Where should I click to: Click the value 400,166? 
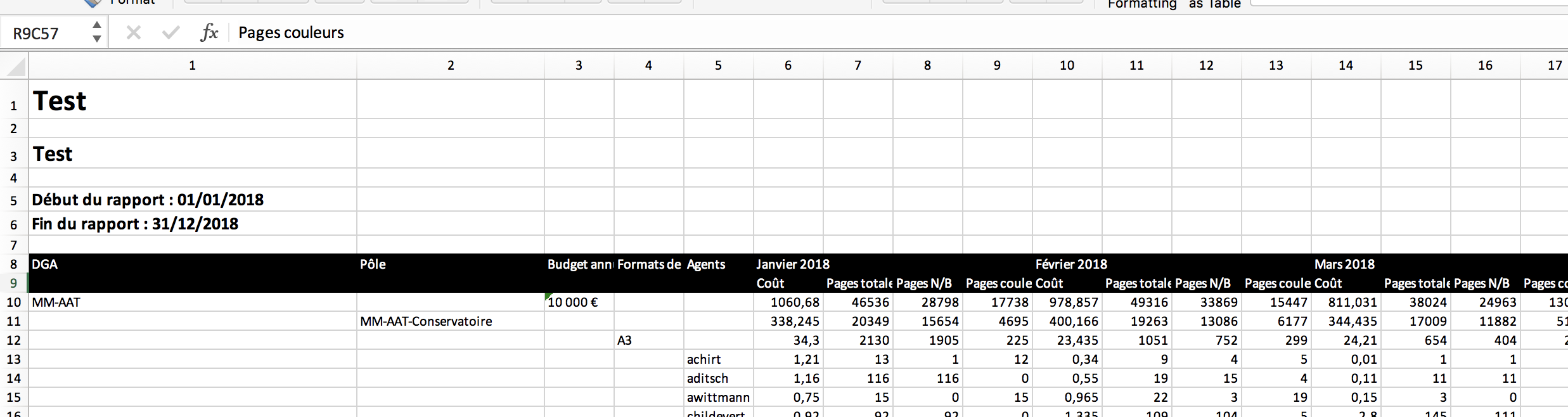[1067, 321]
